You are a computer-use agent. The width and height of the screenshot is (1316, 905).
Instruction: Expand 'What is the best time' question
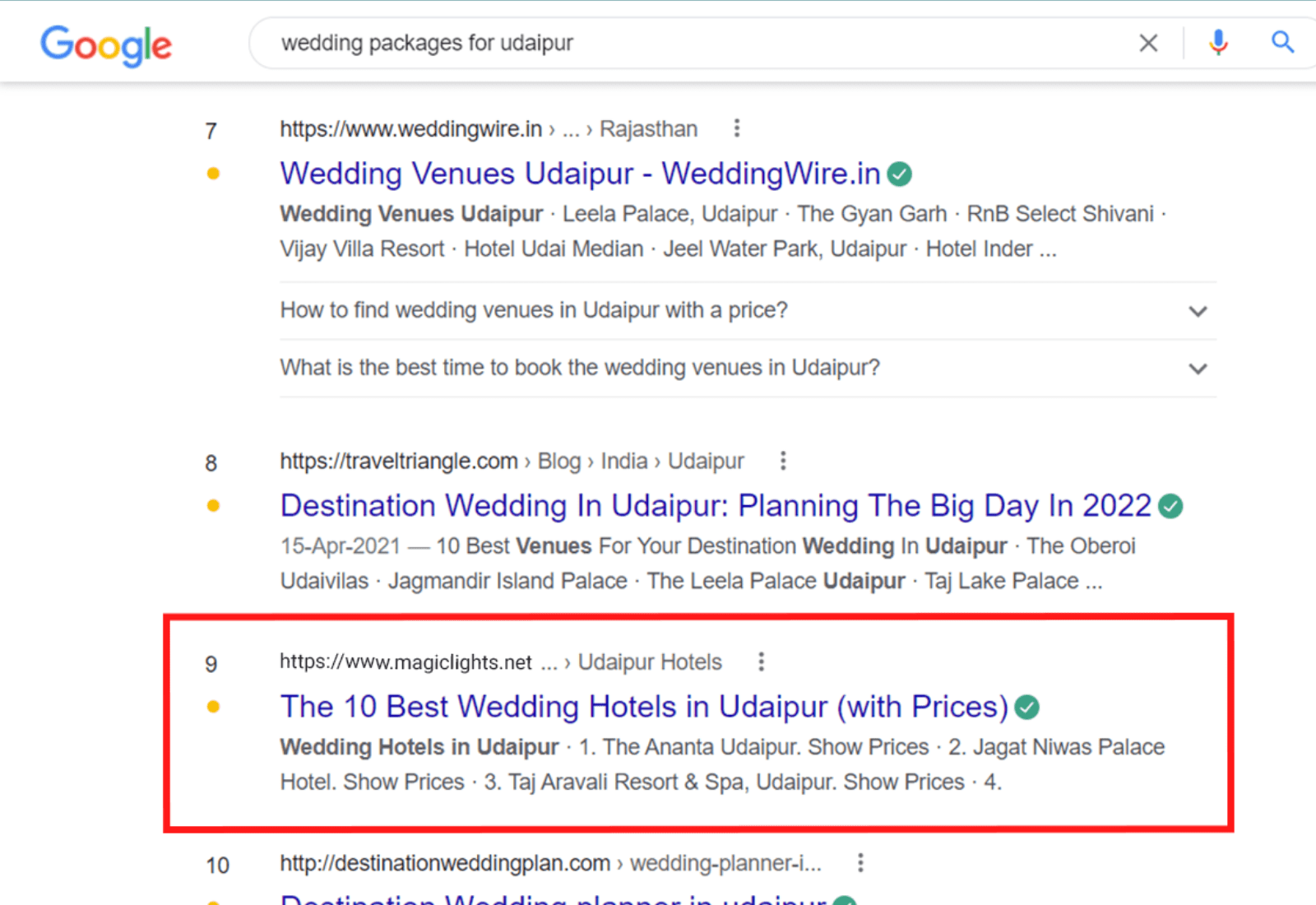pyautogui.click(x=1198, y=369)
